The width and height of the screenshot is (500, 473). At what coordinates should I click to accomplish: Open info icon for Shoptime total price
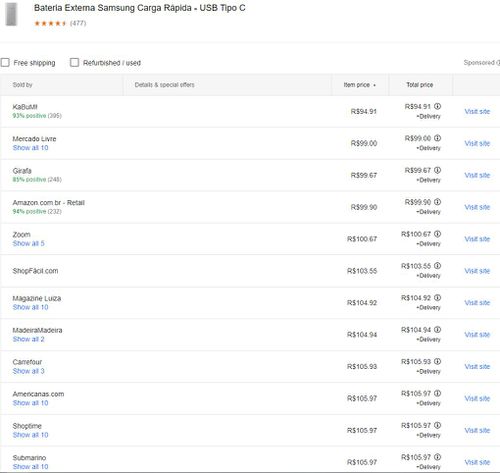(438, 425)
